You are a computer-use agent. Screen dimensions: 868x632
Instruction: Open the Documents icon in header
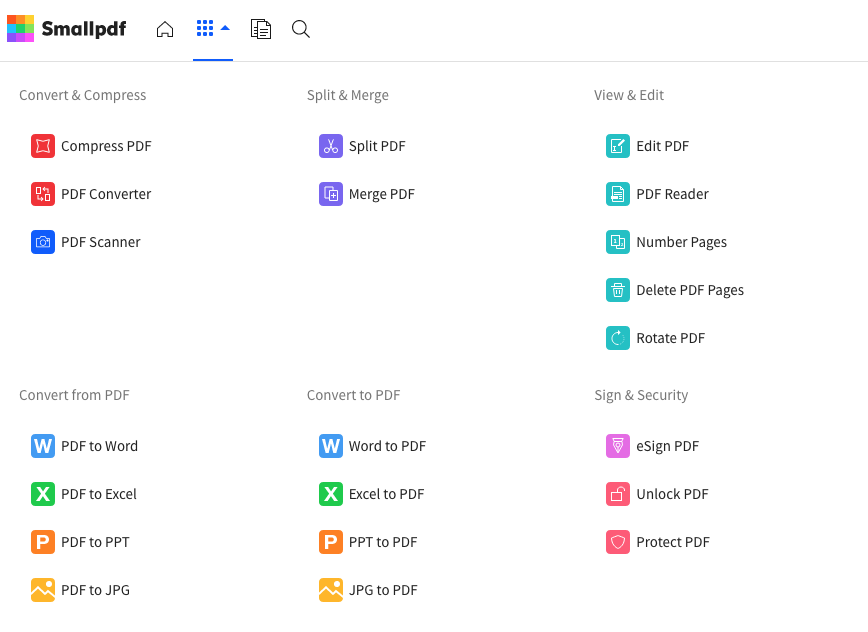click(x=261, y=30)
